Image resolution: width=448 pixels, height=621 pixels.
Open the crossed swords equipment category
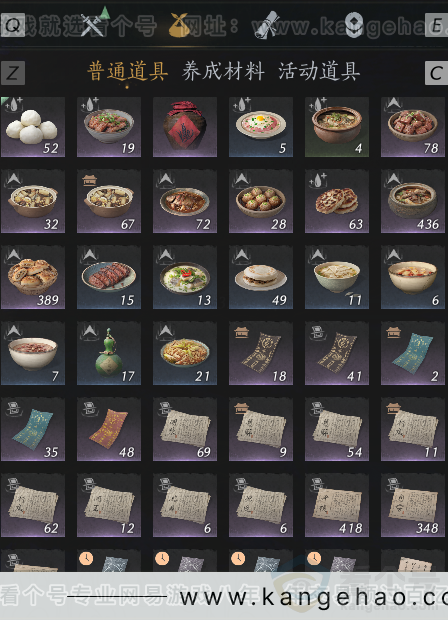tap(92, 25)
